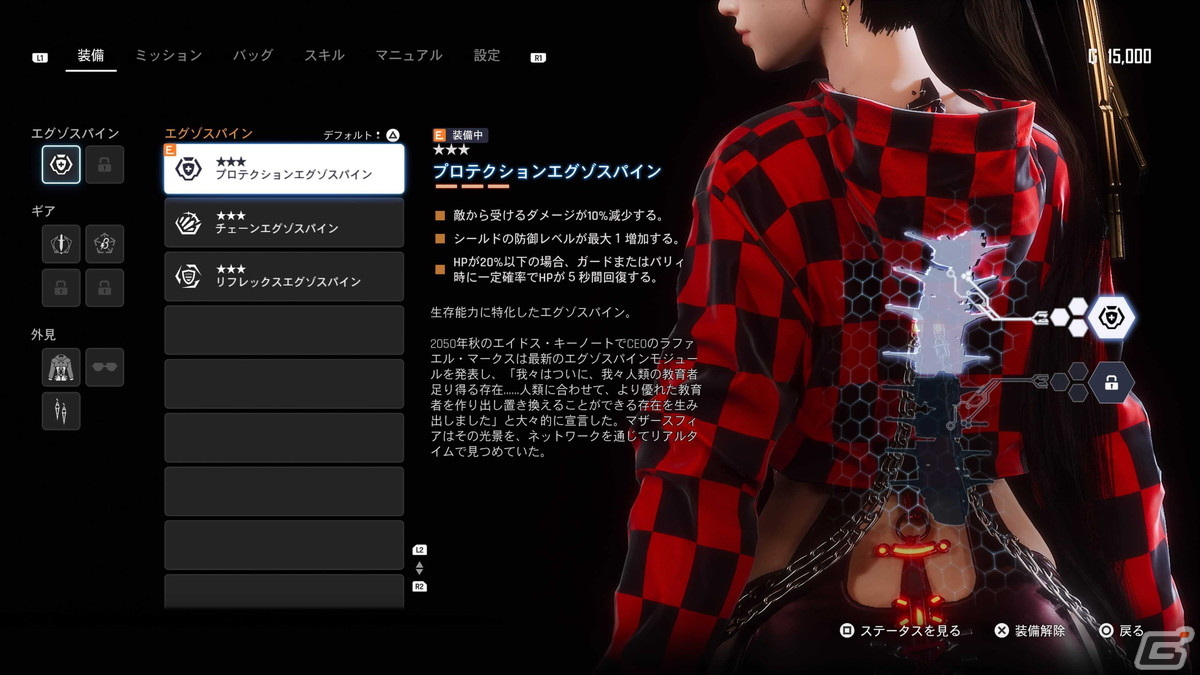1200x675 pixels.
Task: Click the 15,000 currency amount
Action: click(x=1128, y=57)
